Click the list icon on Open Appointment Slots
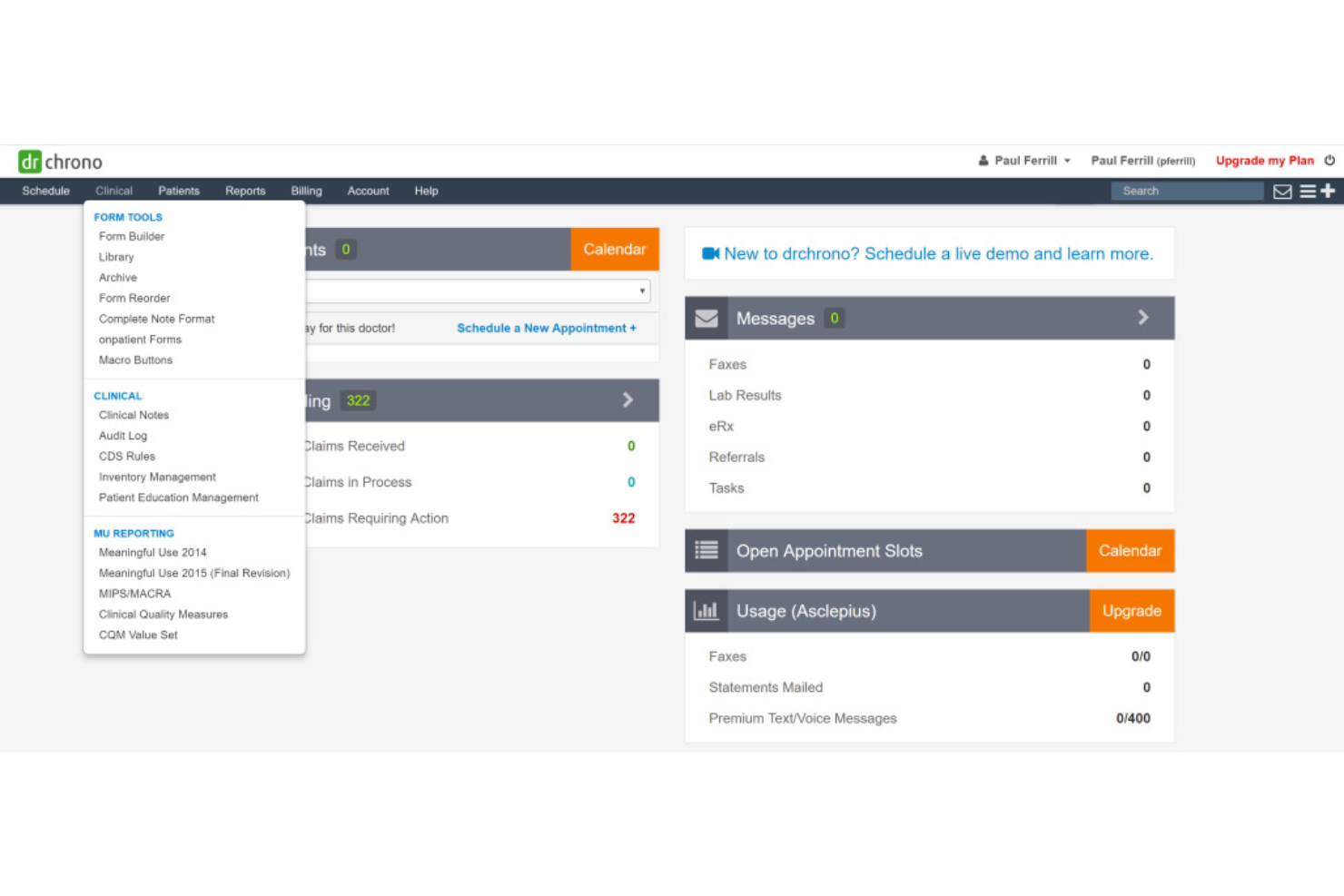This screenshot has height=896, width=1344. [x=707, y=550]
